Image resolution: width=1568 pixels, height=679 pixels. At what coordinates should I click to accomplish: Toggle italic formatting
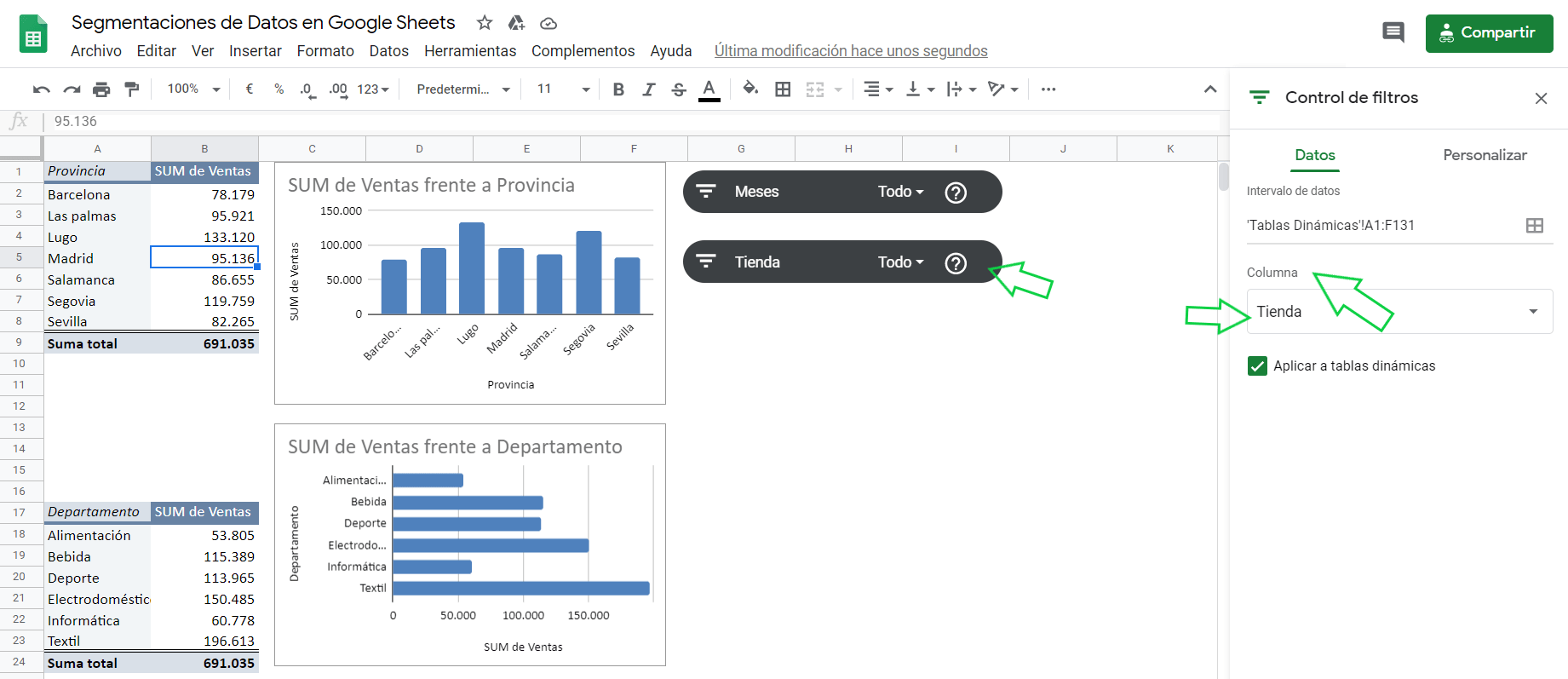click(649, 89)
